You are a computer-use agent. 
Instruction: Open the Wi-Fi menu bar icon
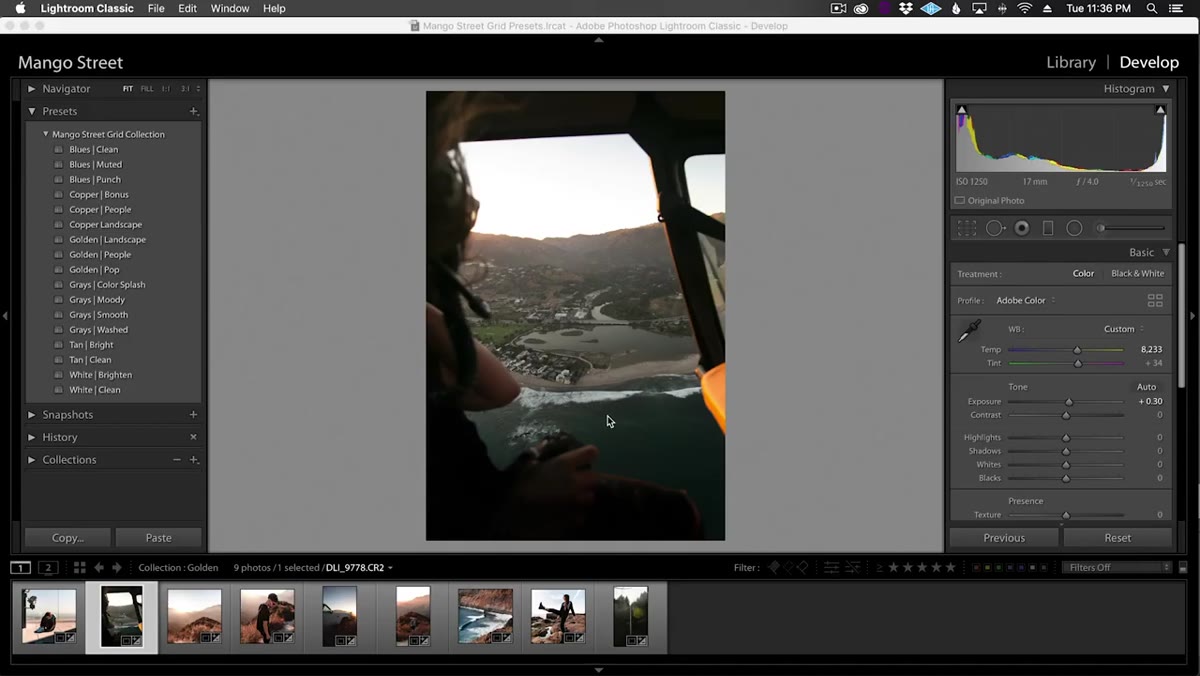click(x=1024, y=8)
